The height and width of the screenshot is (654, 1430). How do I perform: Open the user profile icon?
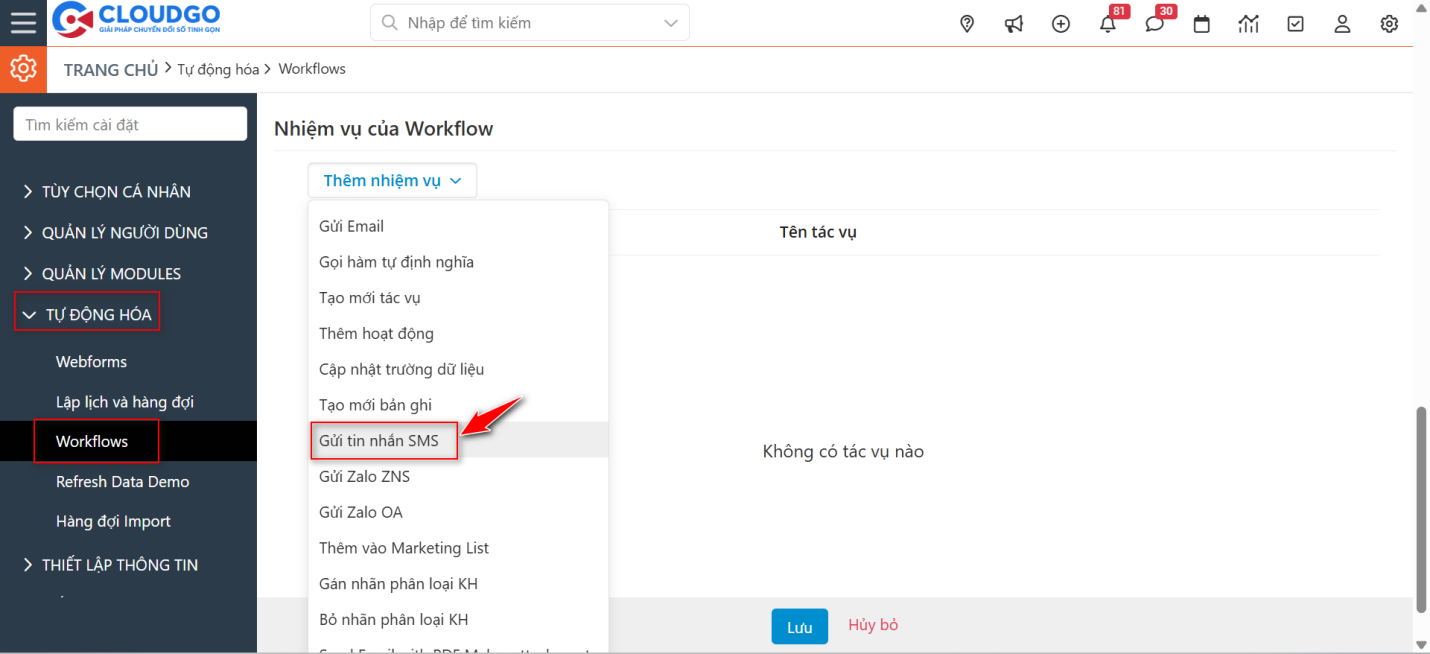click(1342, 22)
